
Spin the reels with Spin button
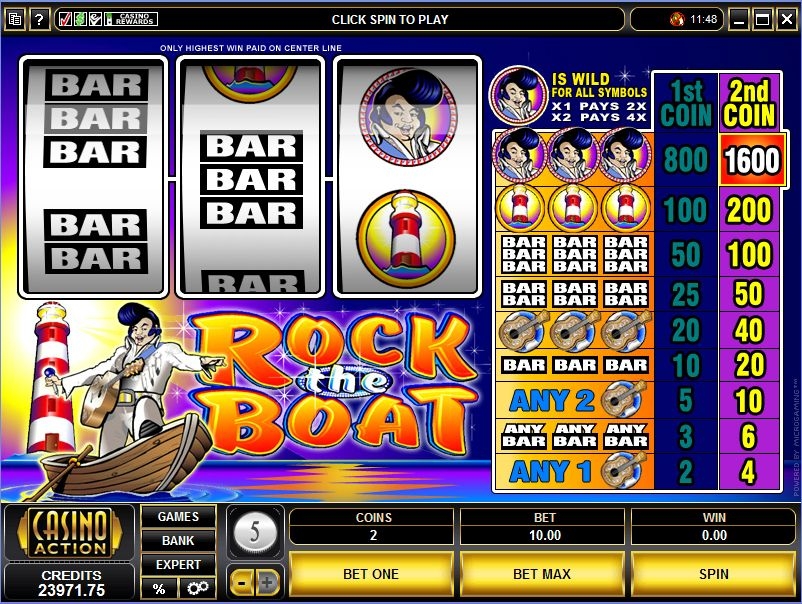[x=713, y=574]
